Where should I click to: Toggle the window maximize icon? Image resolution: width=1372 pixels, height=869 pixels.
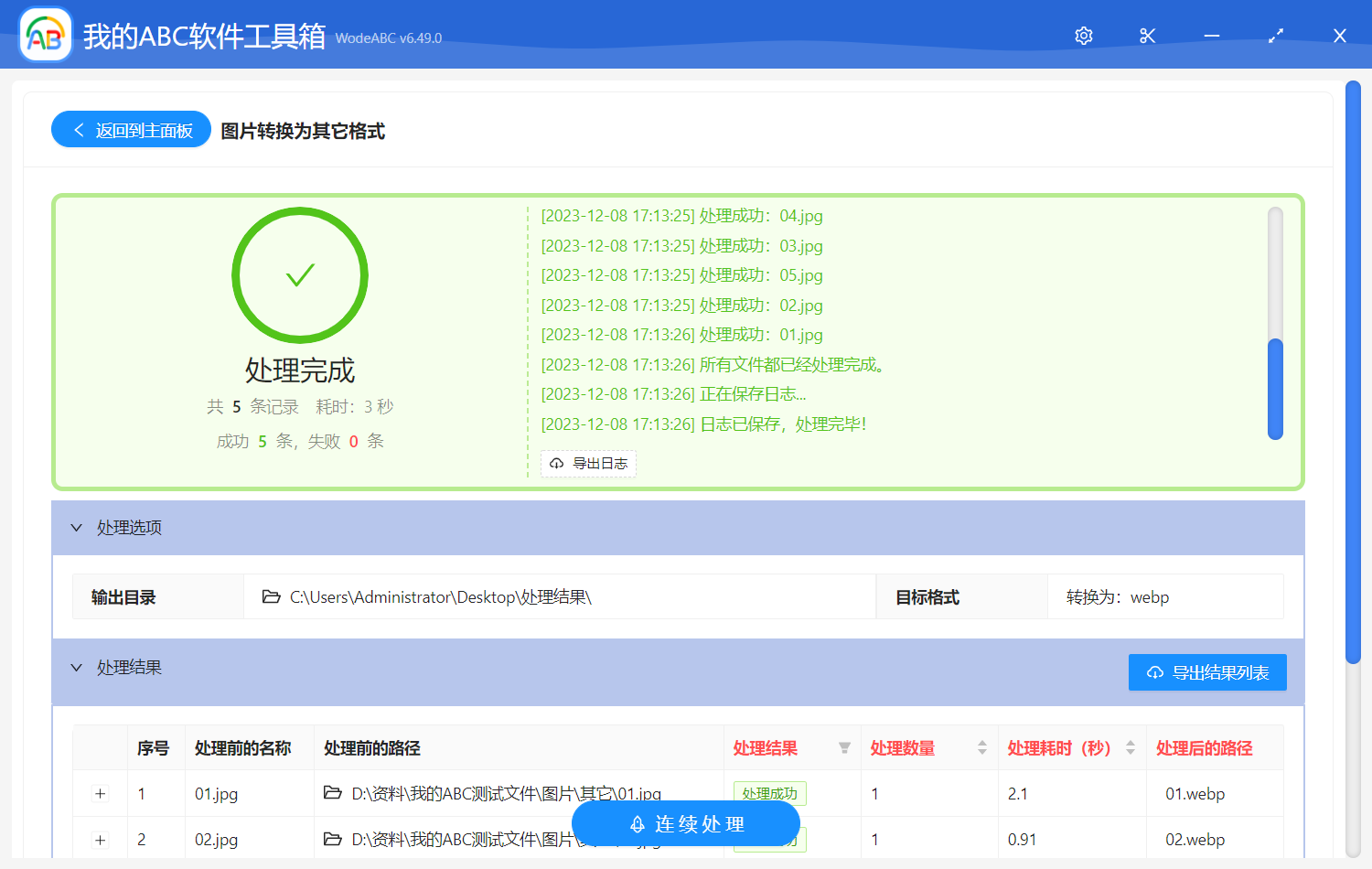coord(1276,36)
